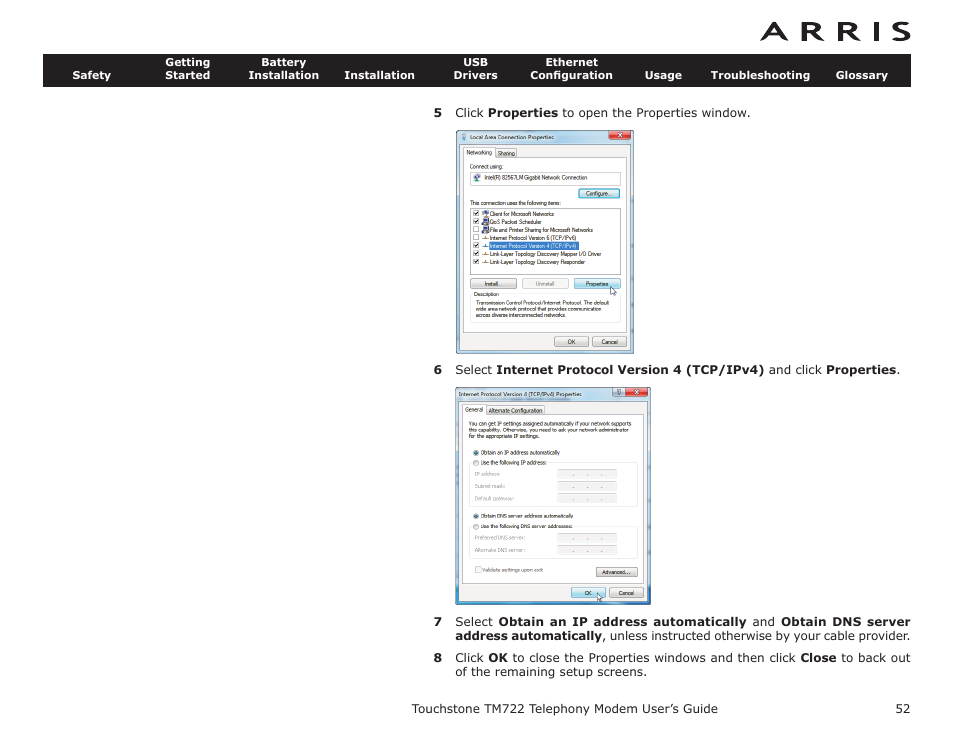
Task: Click the Alternate DNS server field
Action: (x=587, y=550)
